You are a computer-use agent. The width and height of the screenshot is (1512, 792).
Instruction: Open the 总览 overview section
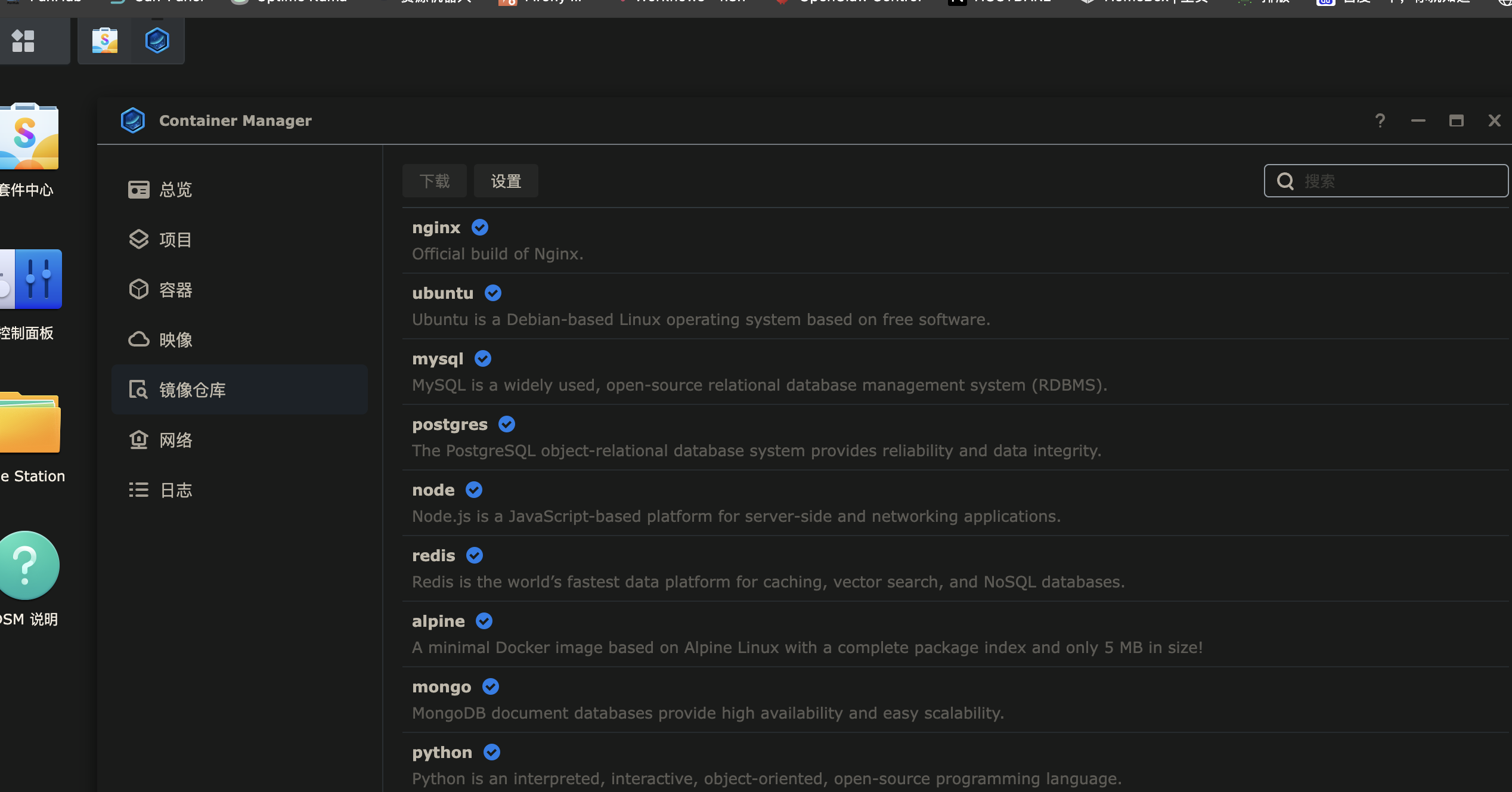(176, 190)
